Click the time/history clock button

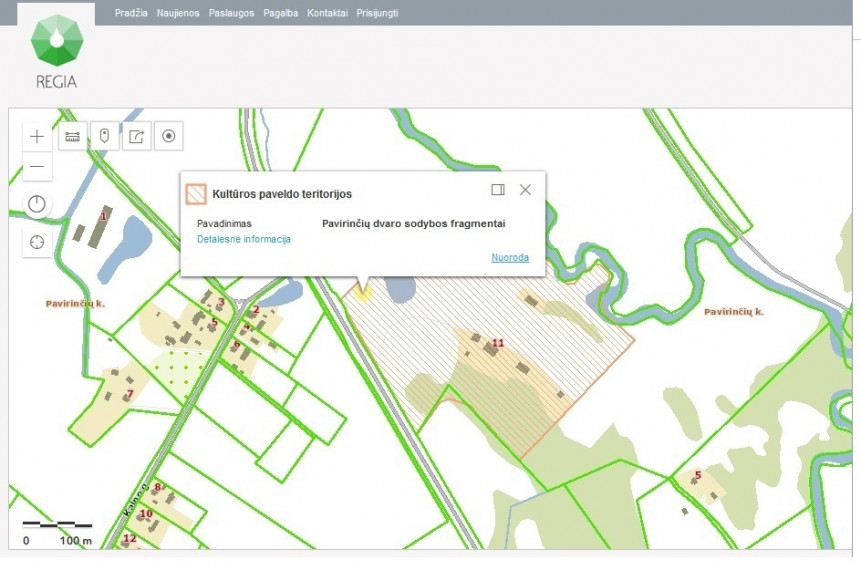[x=37, y=204]
